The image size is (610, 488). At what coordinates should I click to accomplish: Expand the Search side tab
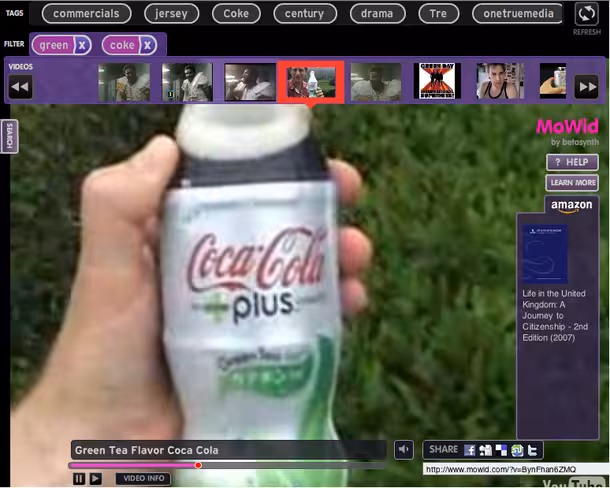[x=9, y=136]
